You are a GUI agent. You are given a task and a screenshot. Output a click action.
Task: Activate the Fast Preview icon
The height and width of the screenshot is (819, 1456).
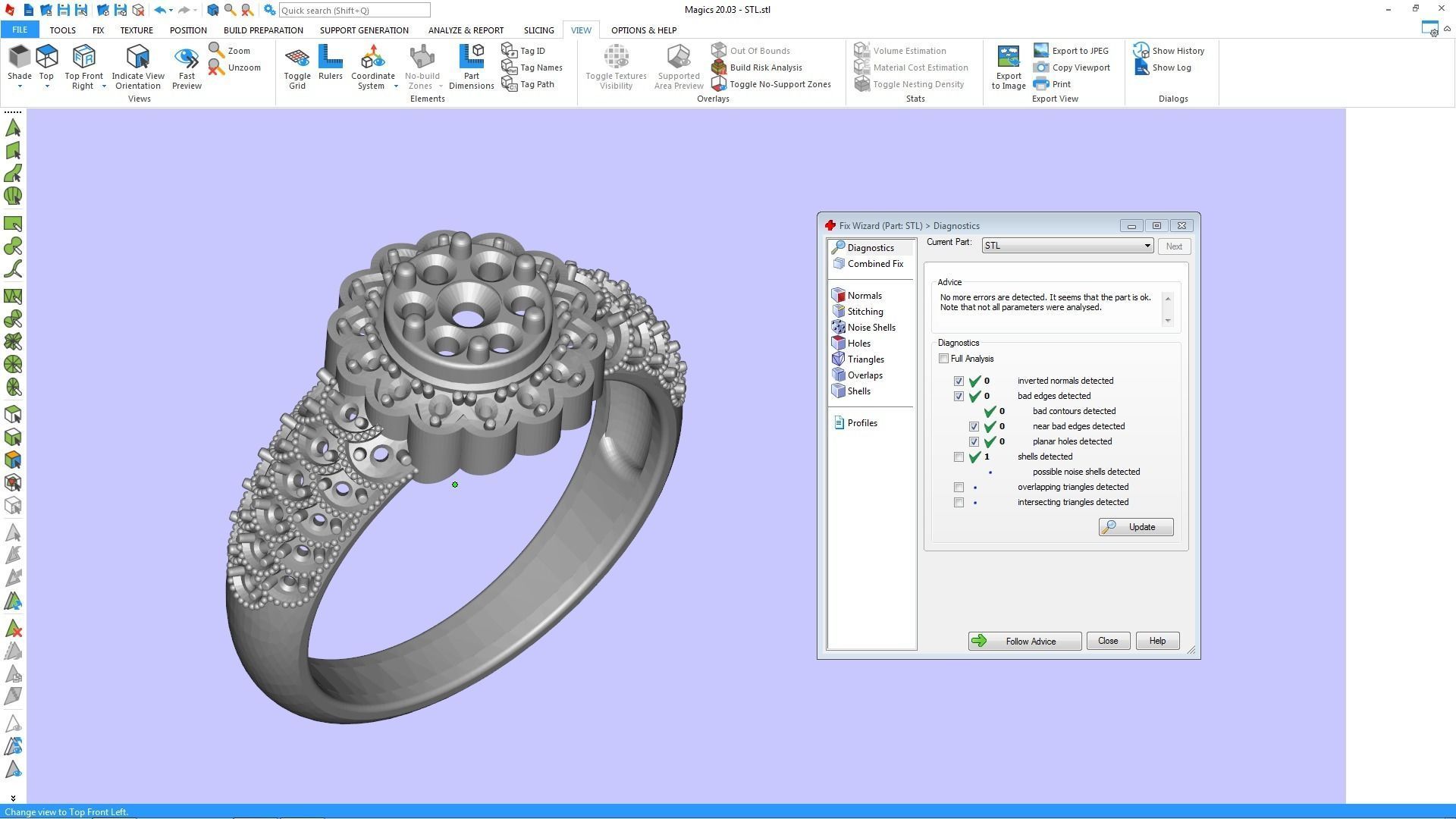coord(187,57)
